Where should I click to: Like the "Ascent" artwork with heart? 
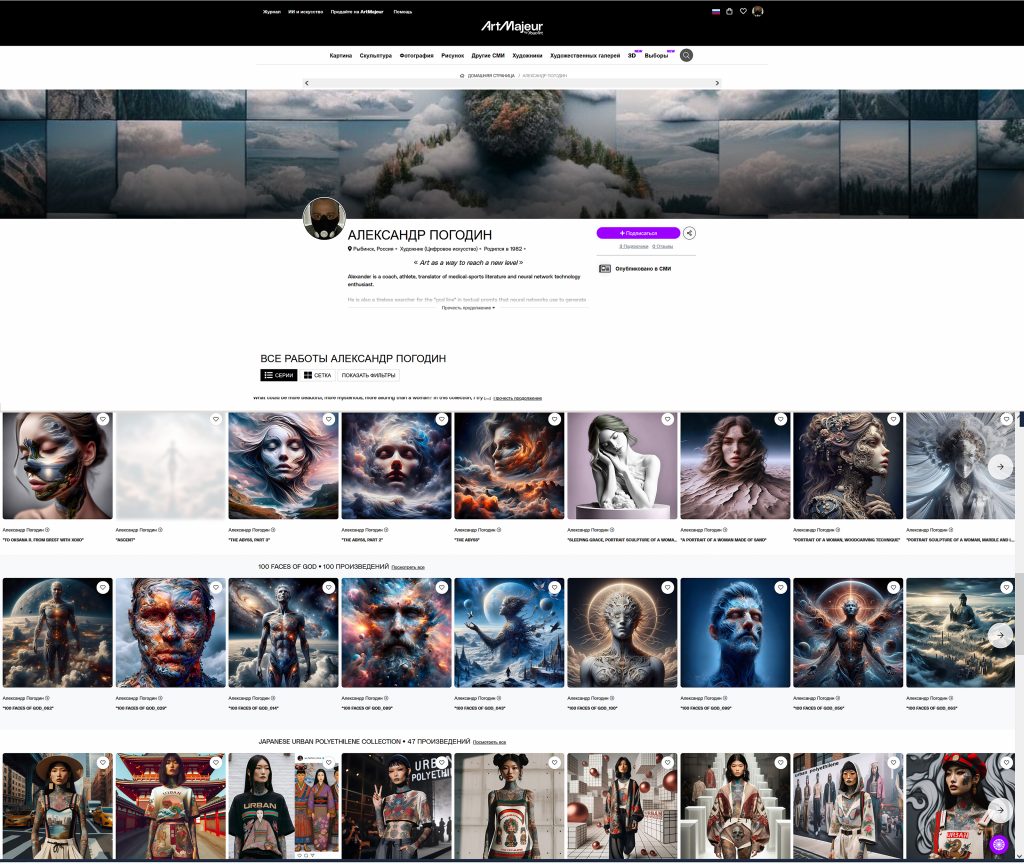tap(215, 420)
